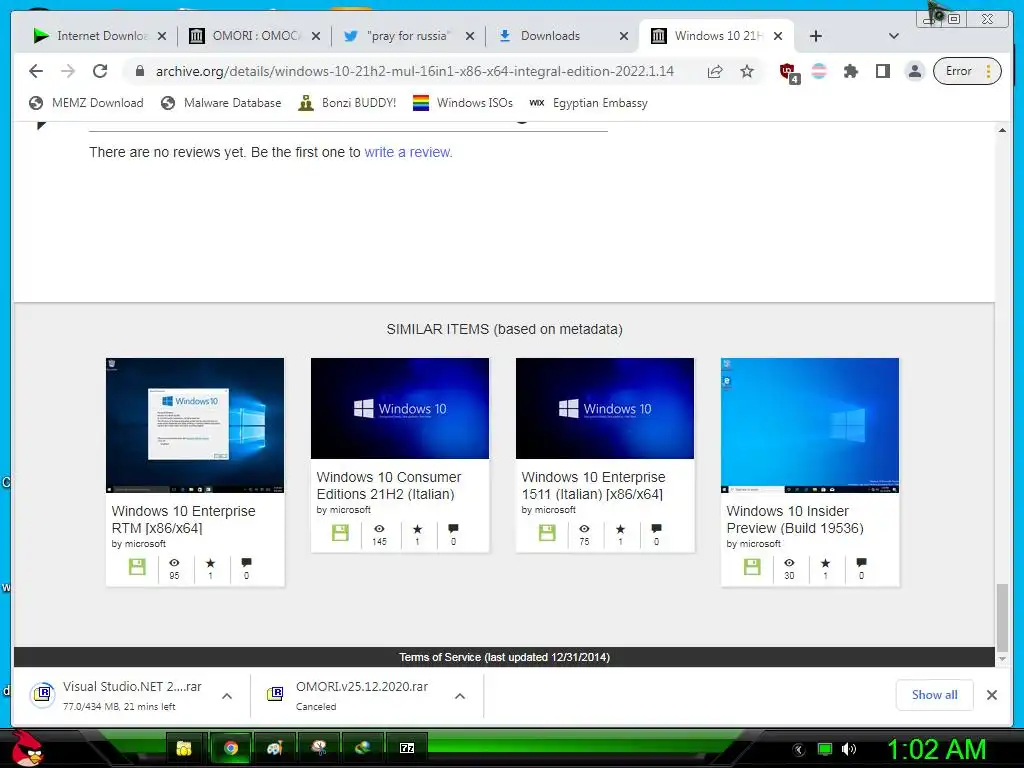Click Show all downloads button
The image size is (1024, 768).
pyautogui.click(x=935, y=695)
